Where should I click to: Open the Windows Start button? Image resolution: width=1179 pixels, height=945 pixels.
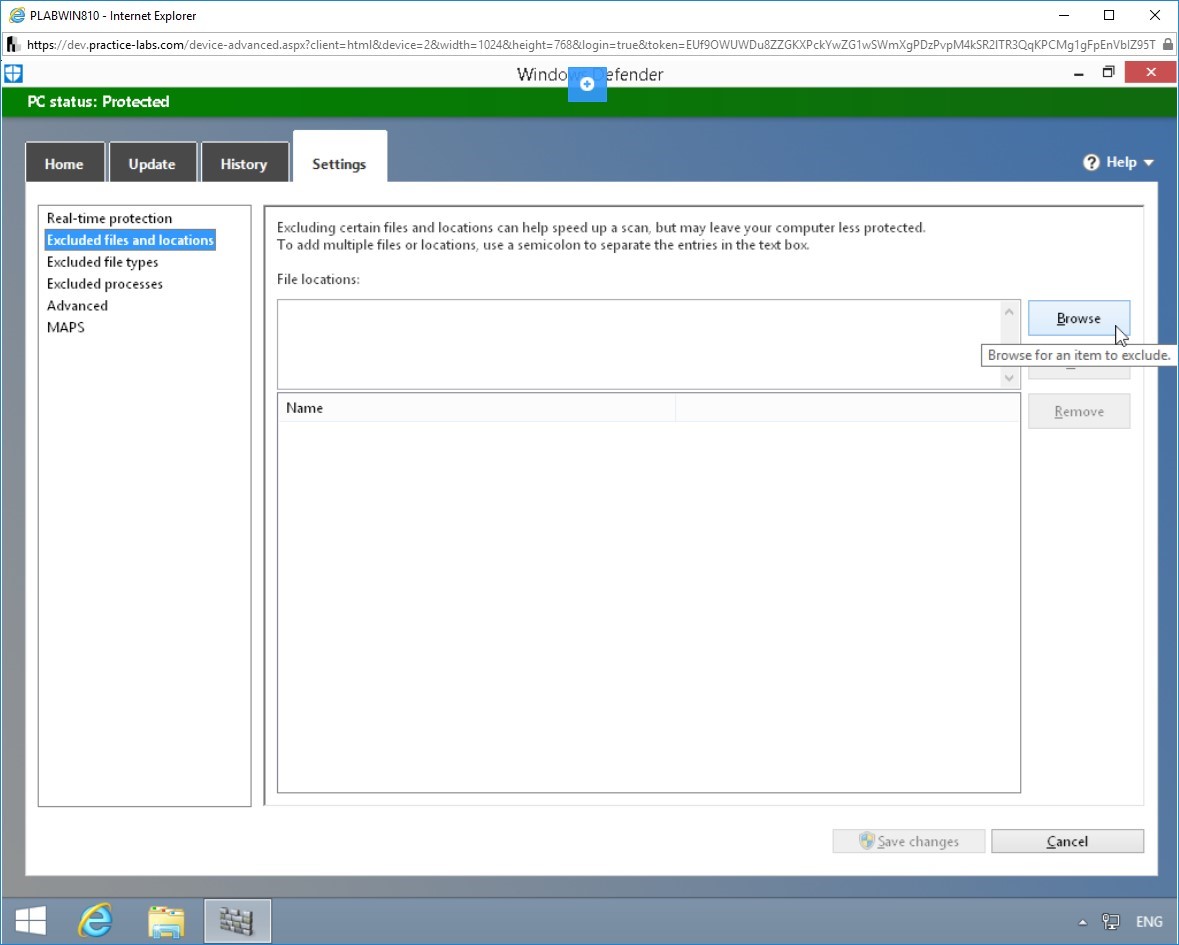(x=31, y=920)
